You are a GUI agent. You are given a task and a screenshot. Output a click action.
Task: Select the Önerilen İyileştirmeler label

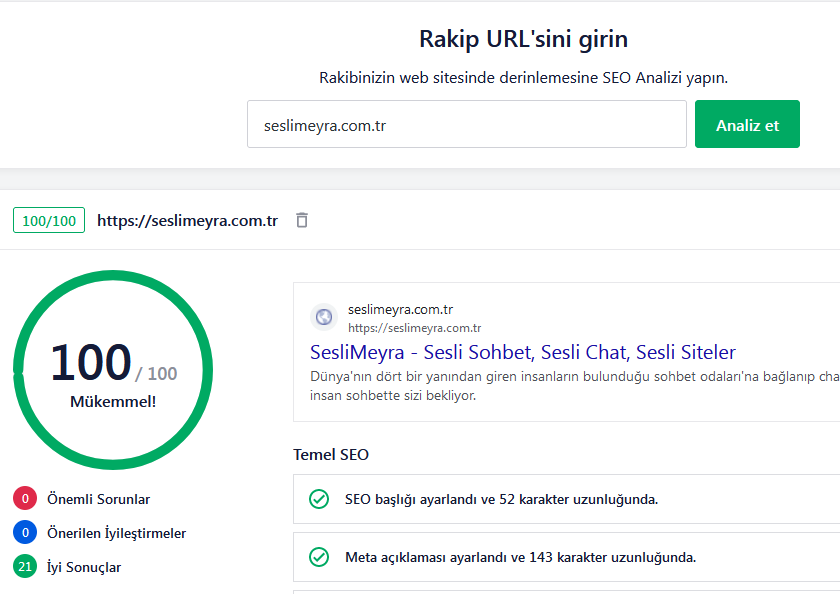(117, 533)
